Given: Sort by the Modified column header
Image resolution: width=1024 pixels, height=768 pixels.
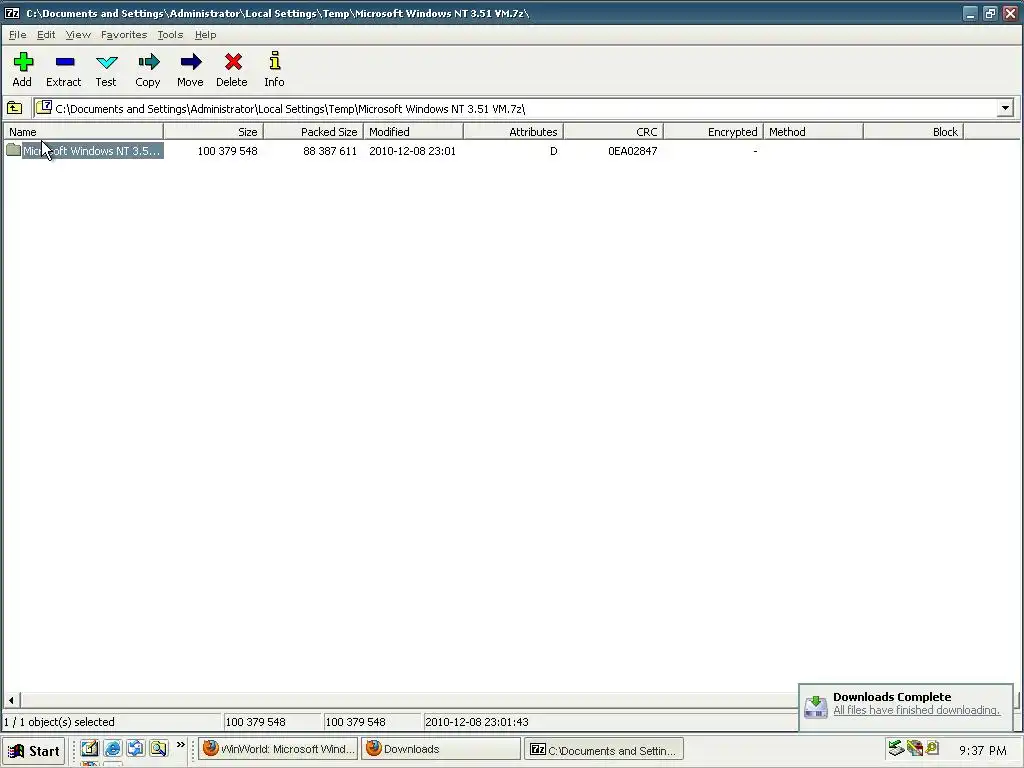Looking at the screenshot, I should click(413, 132).
